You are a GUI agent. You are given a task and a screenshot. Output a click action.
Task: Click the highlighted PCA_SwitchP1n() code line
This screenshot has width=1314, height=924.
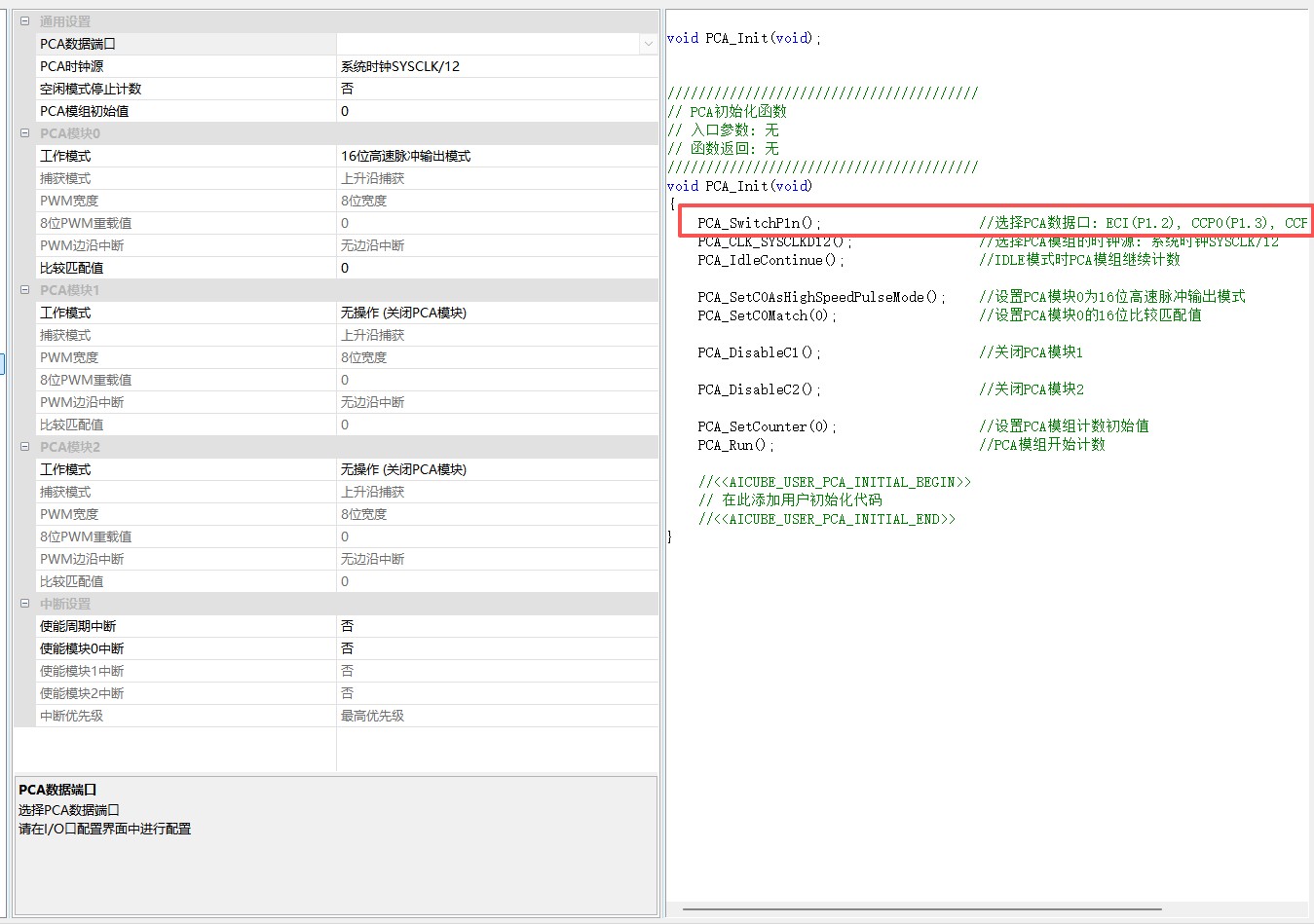pyautogui.click(x=760, y=223)
